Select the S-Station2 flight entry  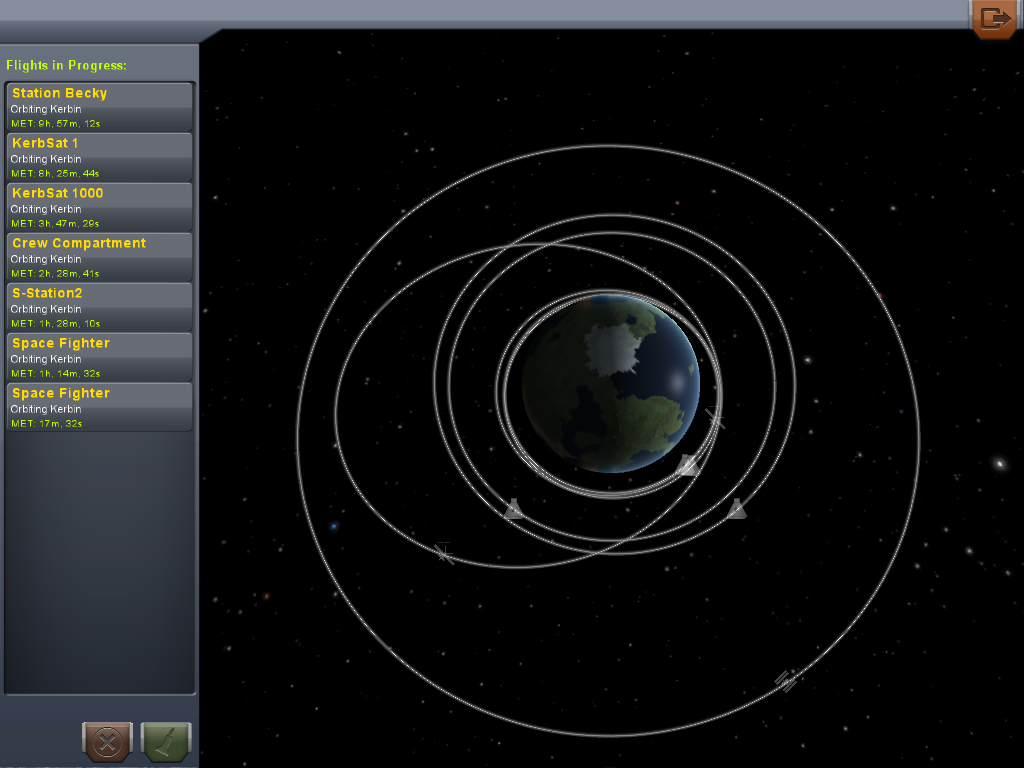[x=99, y=307]
